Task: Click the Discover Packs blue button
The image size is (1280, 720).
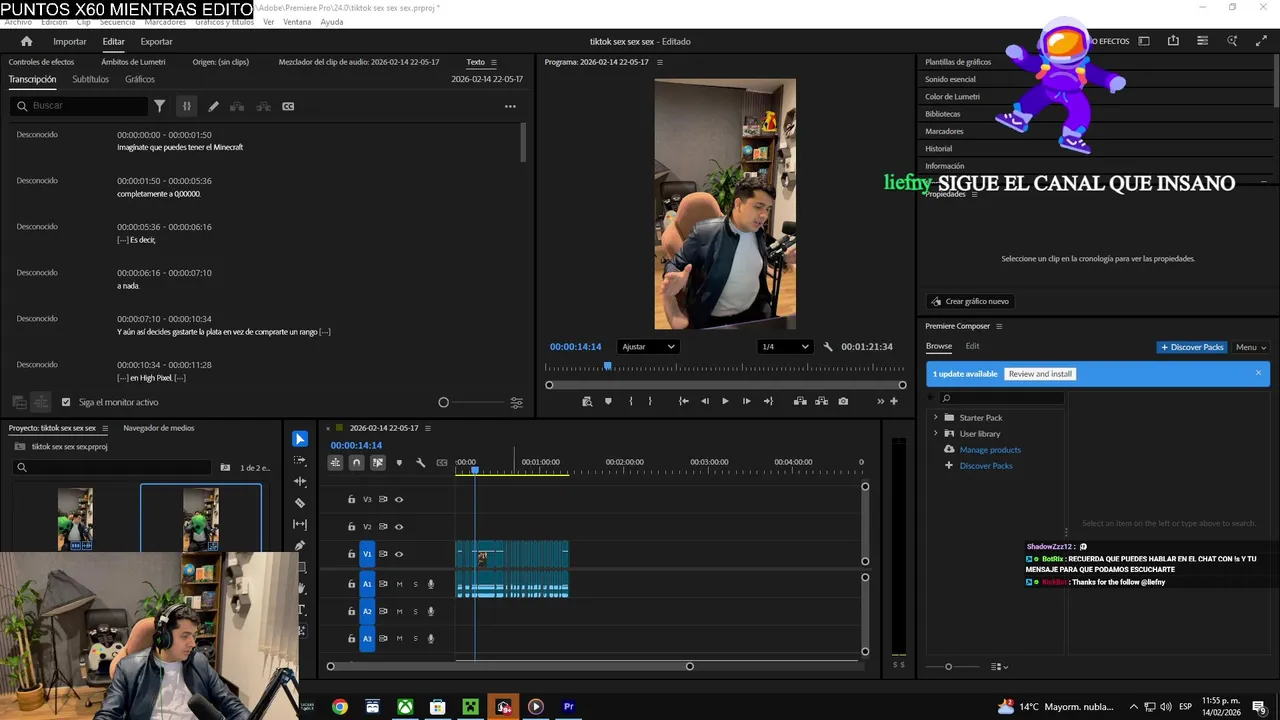Action: coord(1192,347)
